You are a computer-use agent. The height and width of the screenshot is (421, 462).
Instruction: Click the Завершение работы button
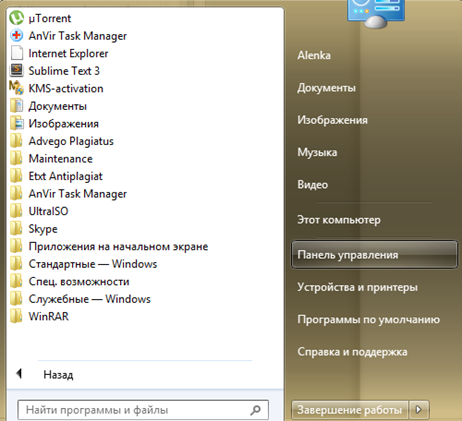point(350,409)
